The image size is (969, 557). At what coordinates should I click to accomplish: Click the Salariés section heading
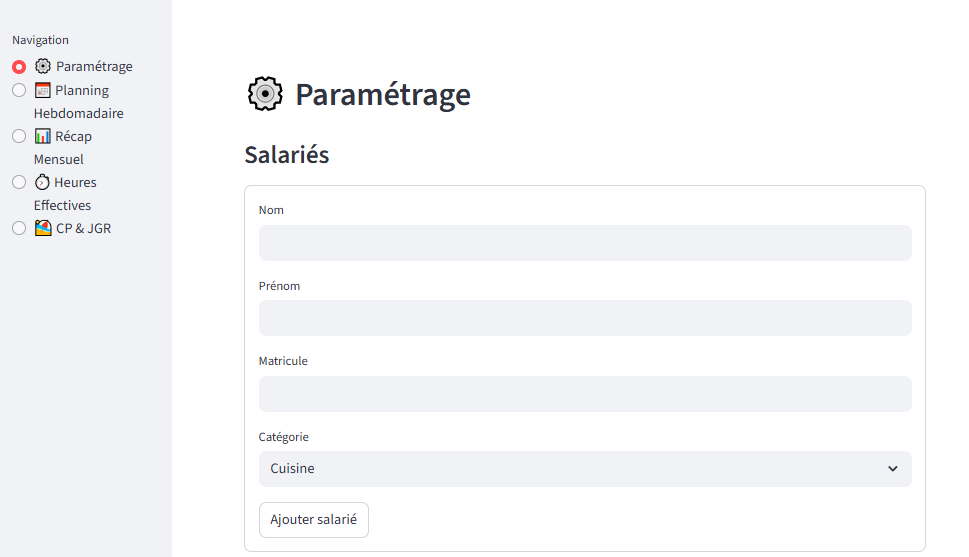[x=287, y=155]
